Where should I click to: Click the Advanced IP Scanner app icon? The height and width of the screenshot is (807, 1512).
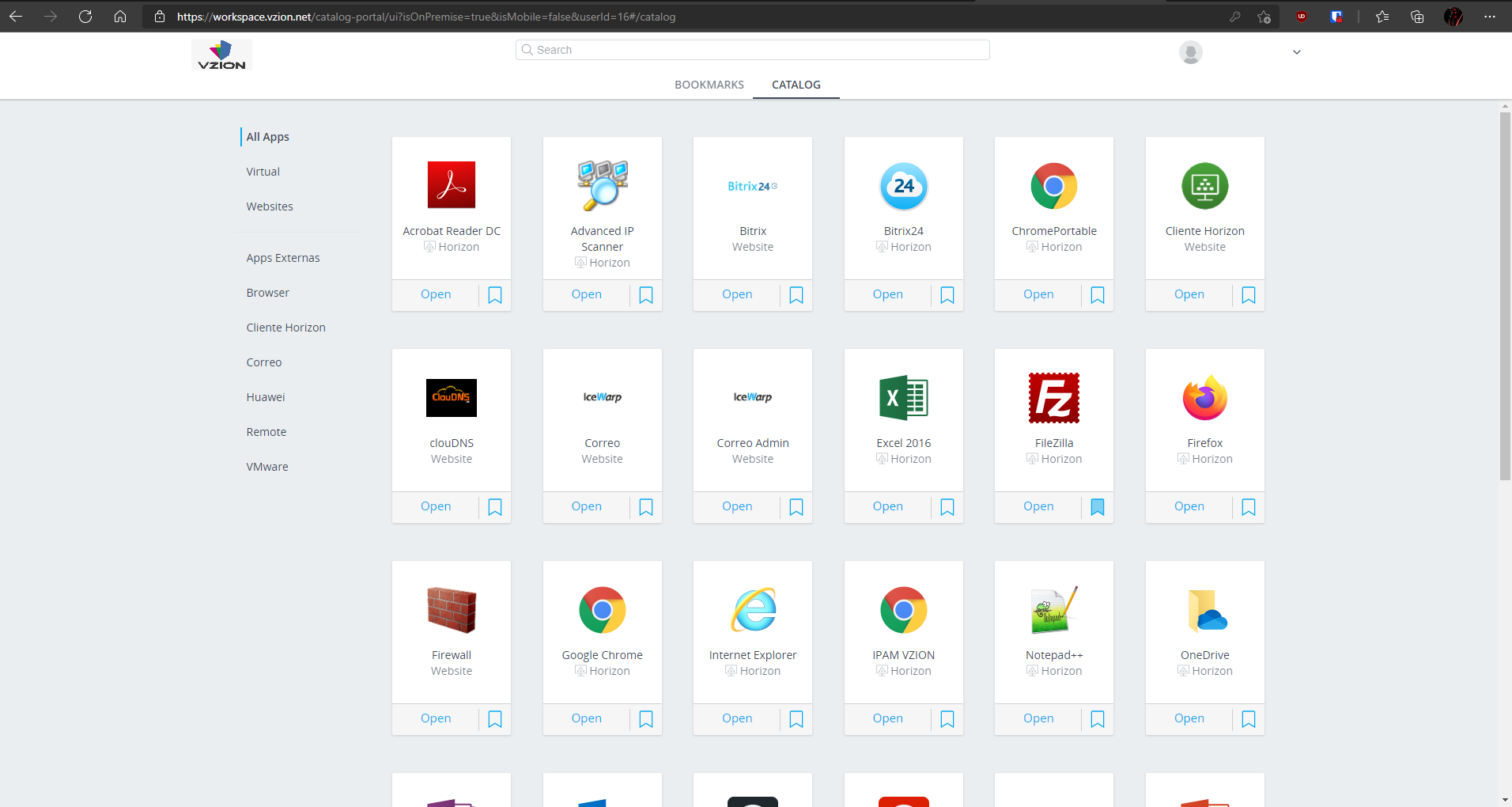603,186
